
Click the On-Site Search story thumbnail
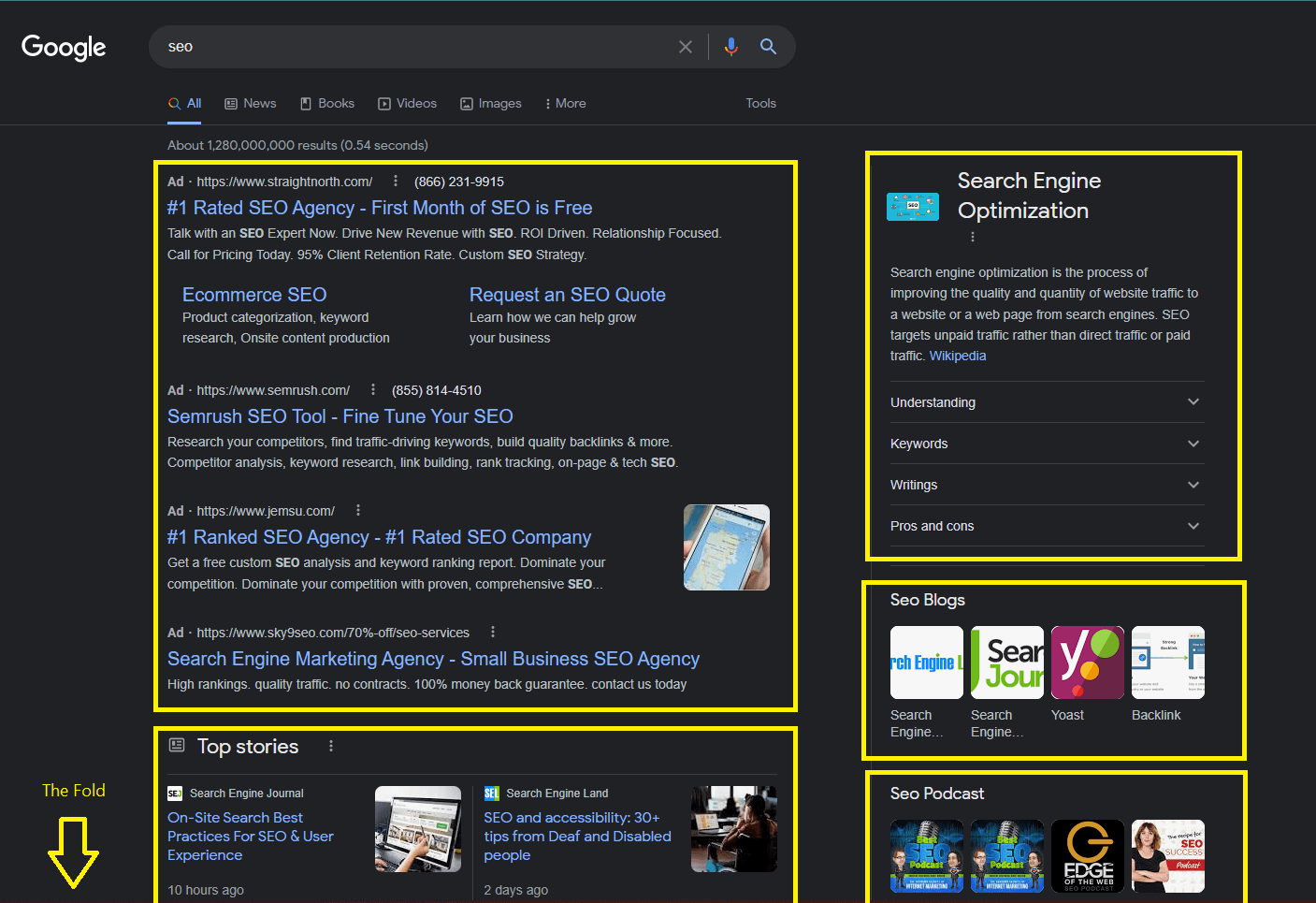coord(418,829)
